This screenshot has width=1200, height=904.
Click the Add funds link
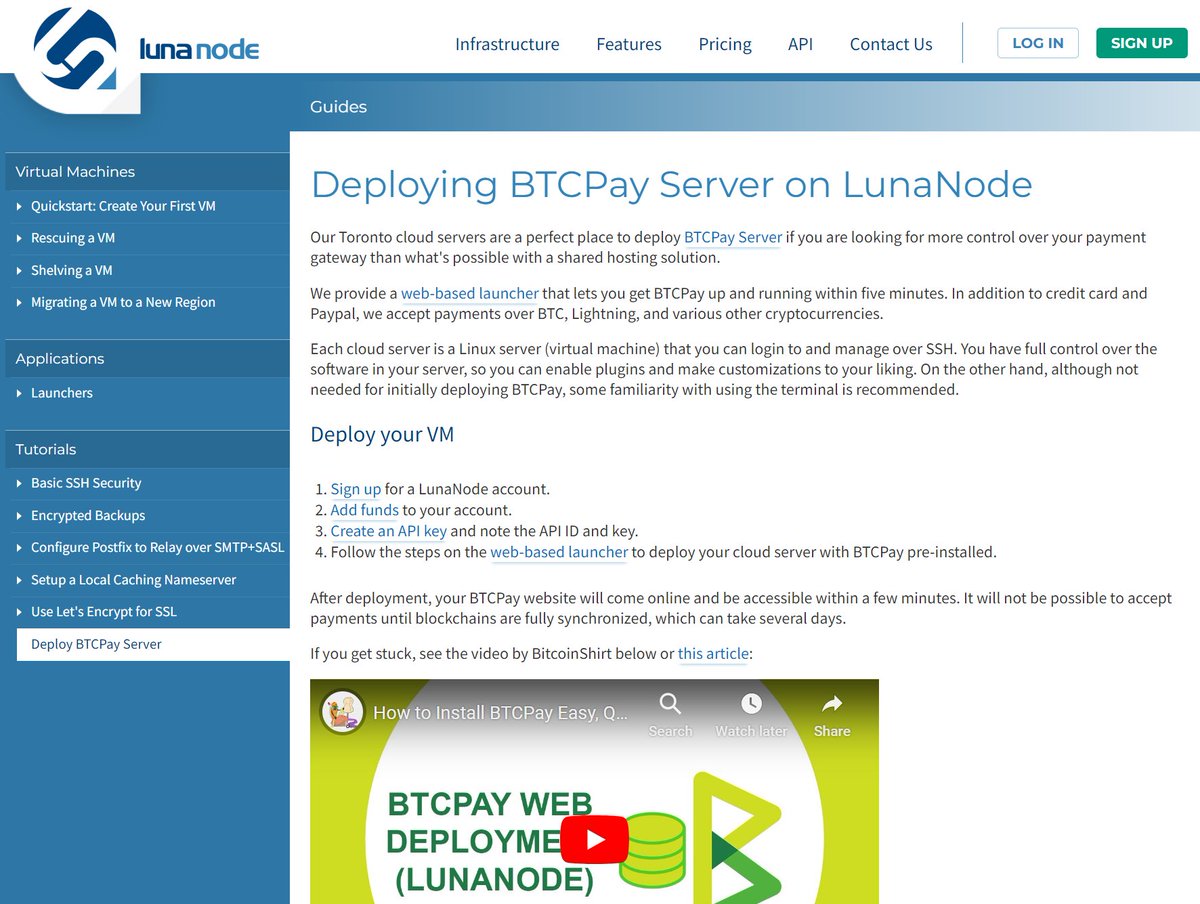(x=364, y=510)
